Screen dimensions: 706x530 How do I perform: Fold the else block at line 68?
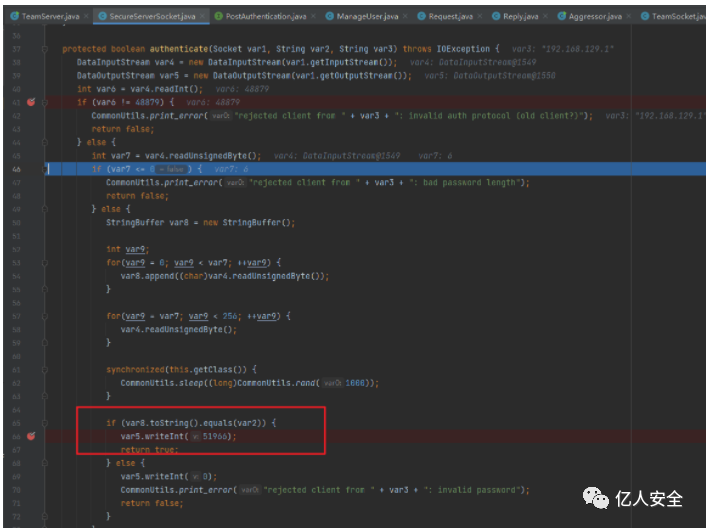(x=45, y=463)
